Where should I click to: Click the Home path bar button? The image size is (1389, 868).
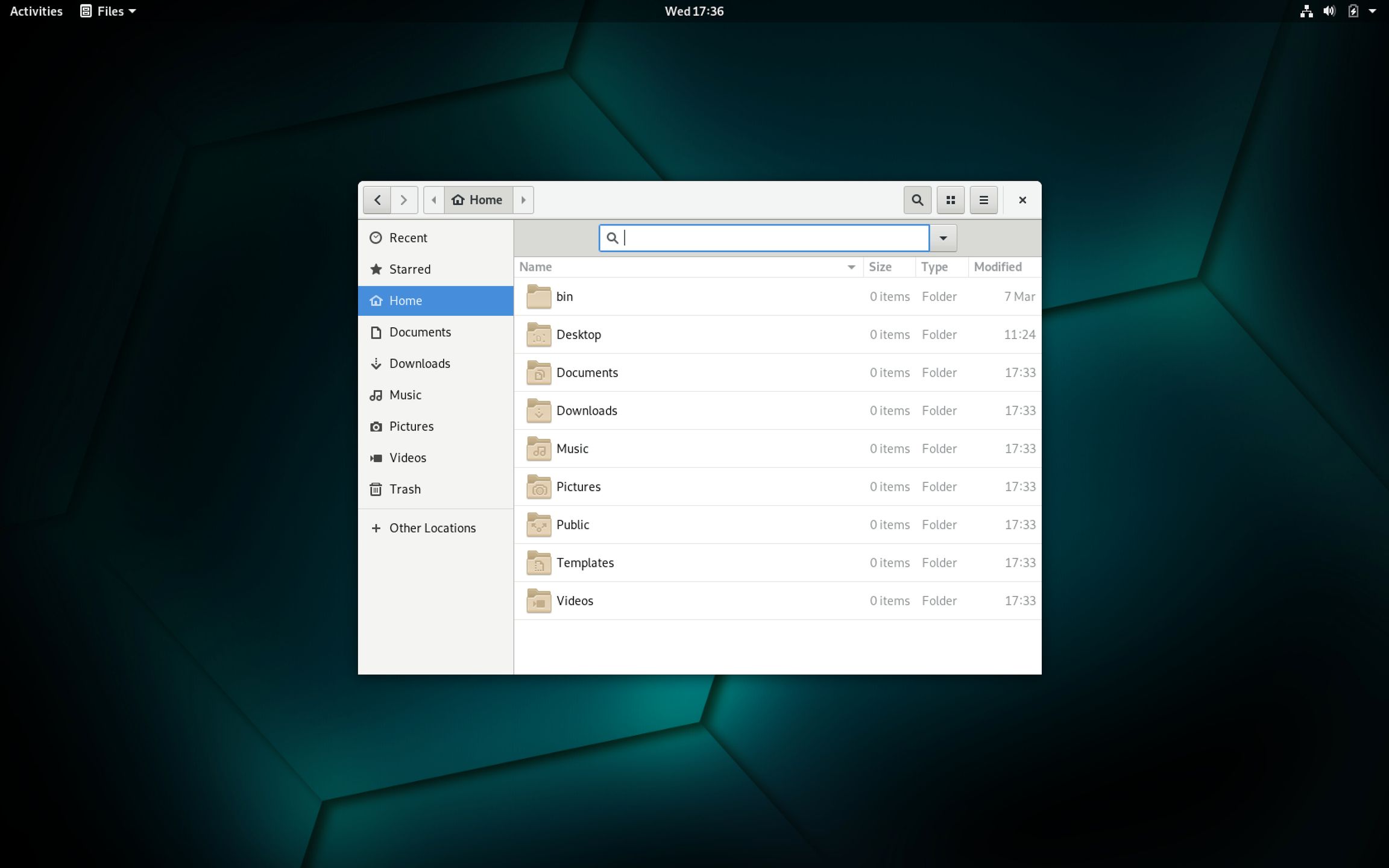(478, 200)
